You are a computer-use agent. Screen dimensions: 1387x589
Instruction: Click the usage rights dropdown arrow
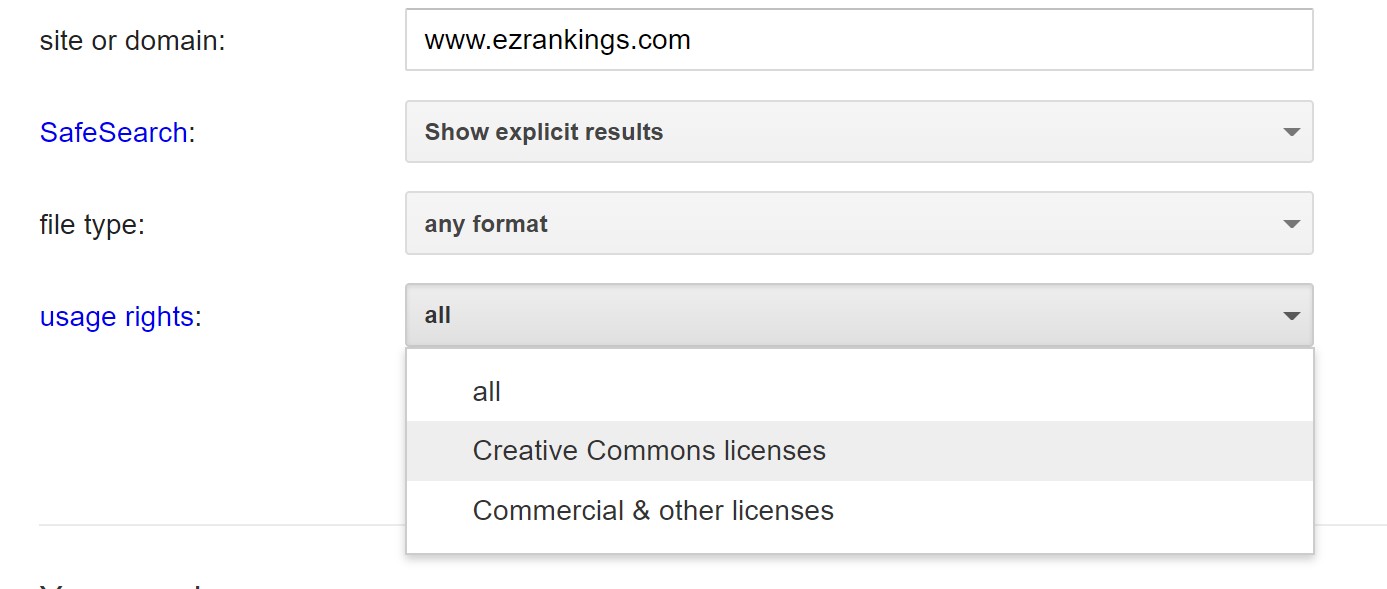(x=1291, y=316)
